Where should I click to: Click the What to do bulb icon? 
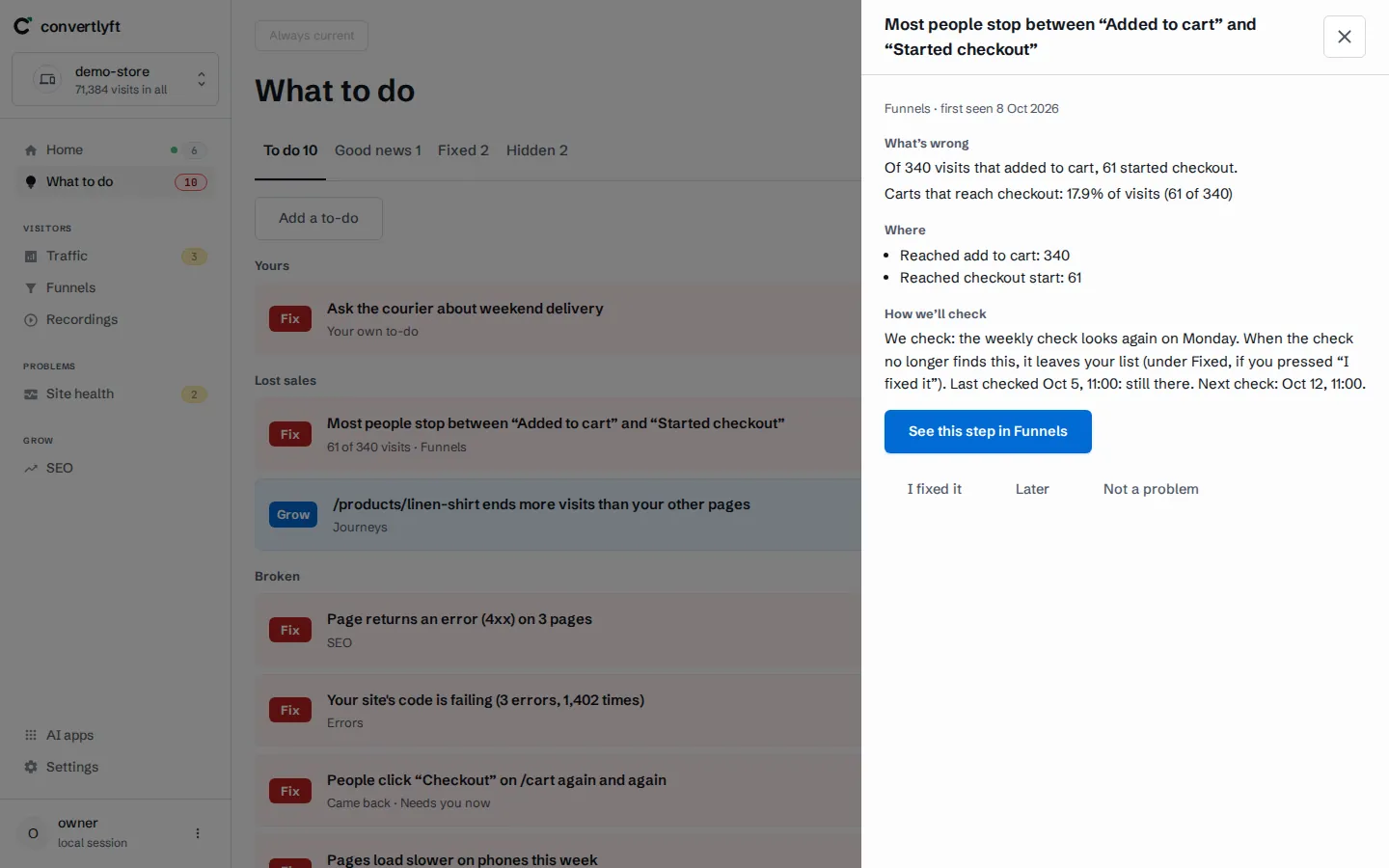point(31,181)
